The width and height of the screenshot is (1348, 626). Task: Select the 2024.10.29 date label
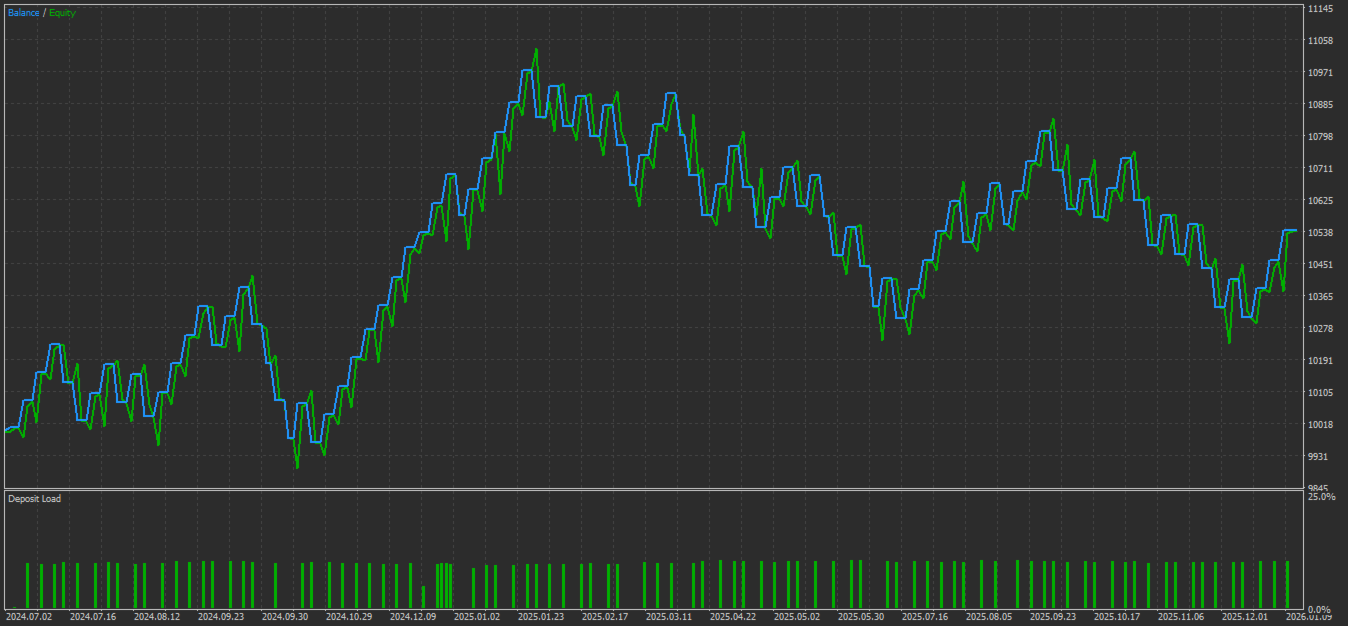[x=349, y=617]
